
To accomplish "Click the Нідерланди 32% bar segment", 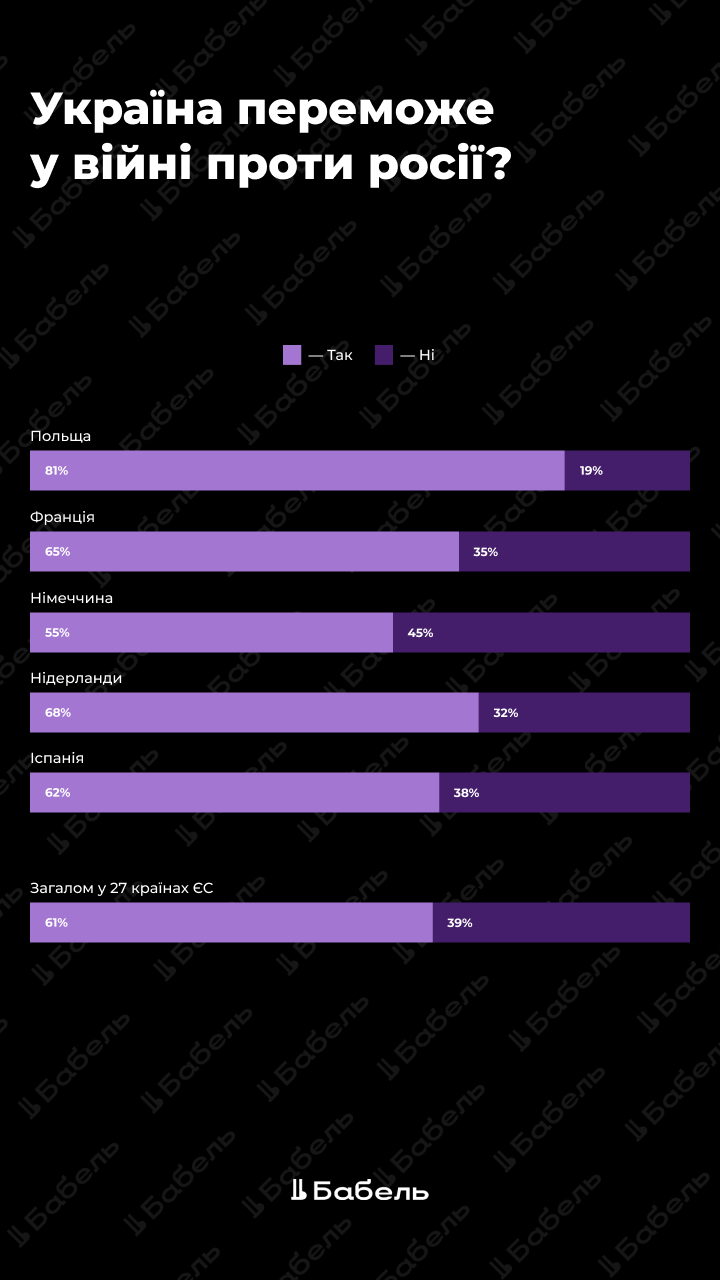I will click(x=584, y=713).
